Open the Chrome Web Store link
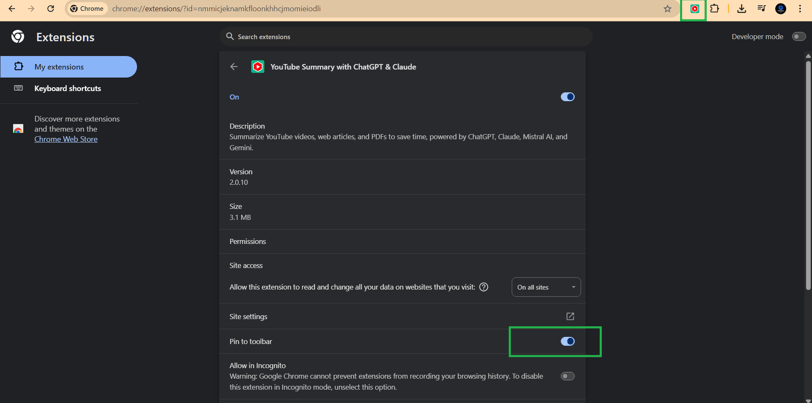The height and width of the screenshot is (403, 812). [x=66, y=139]
